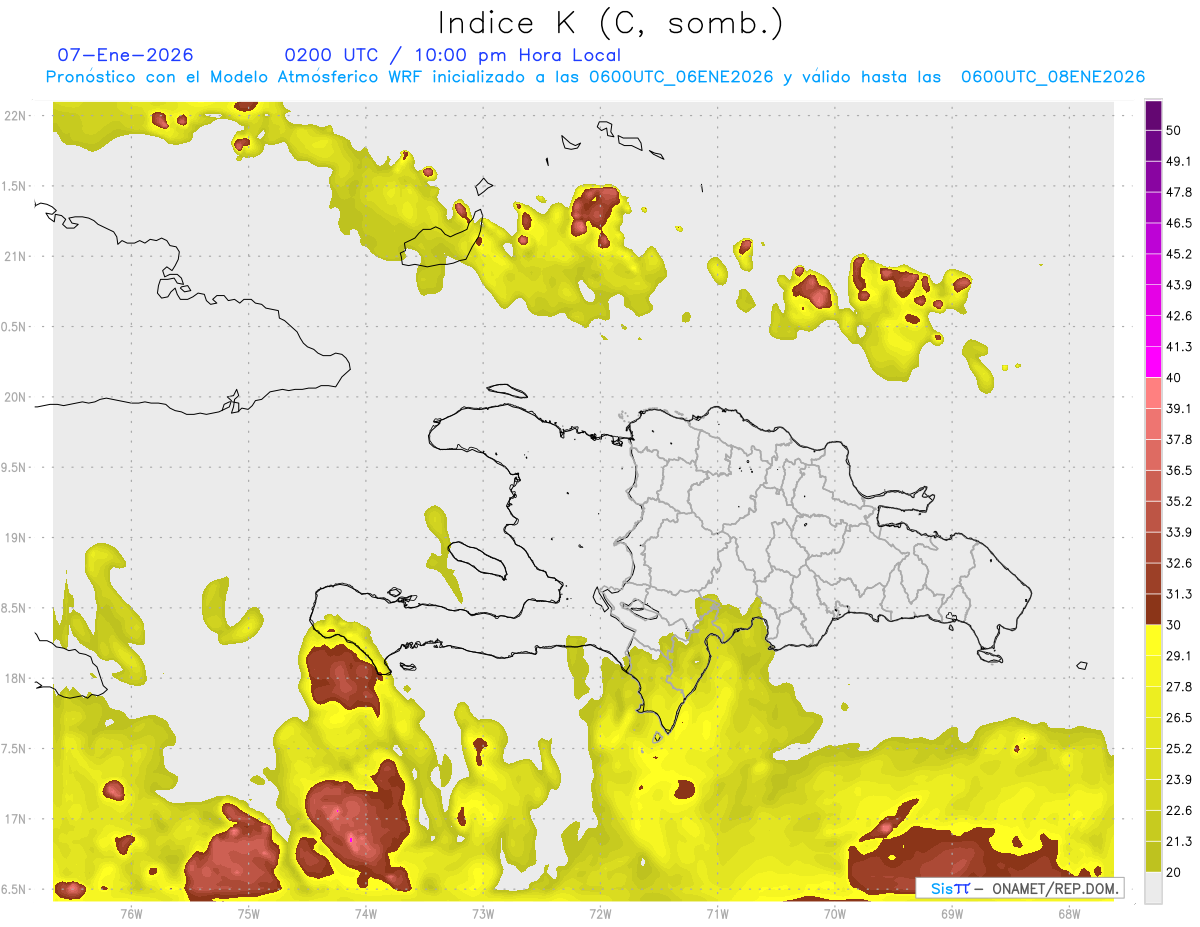This screenshot has width=1200, height=927.
Task: Click legend value "47.8"
Action: pos(1179,192)
